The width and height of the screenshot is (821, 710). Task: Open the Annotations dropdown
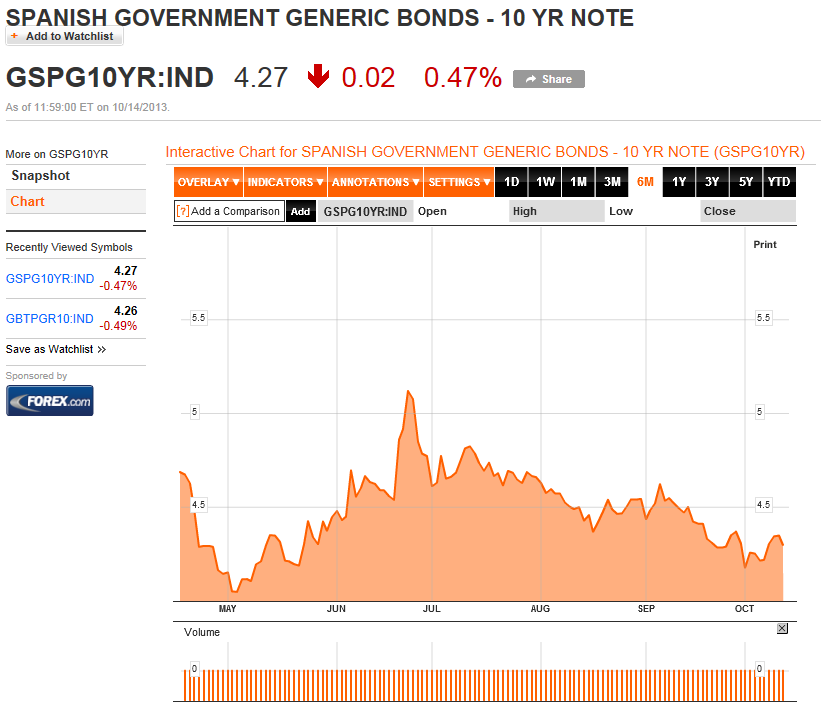375,182
